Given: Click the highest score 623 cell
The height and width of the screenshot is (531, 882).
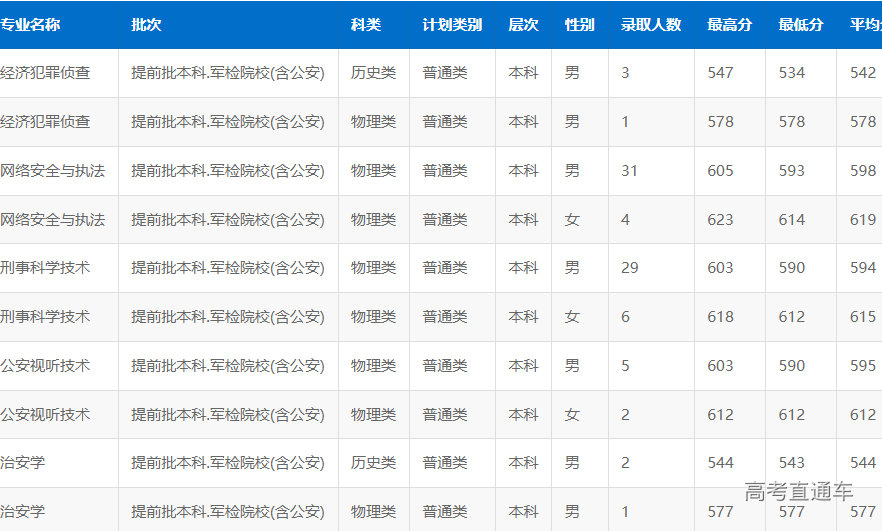Looking at the screenshot, I should point(720,220).
